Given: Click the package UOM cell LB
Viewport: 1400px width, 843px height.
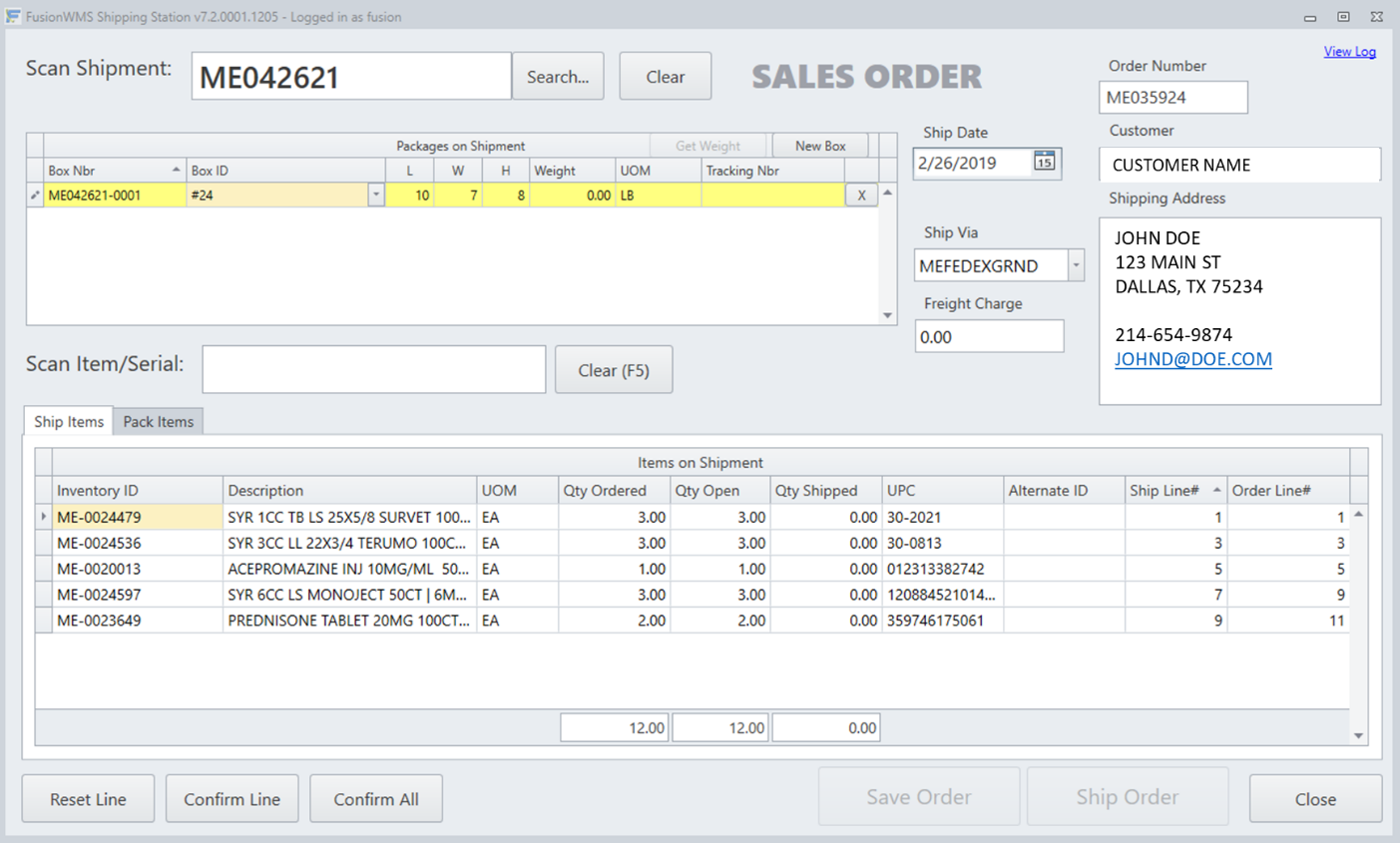Looking at the screenshot, I should (659, 196).
